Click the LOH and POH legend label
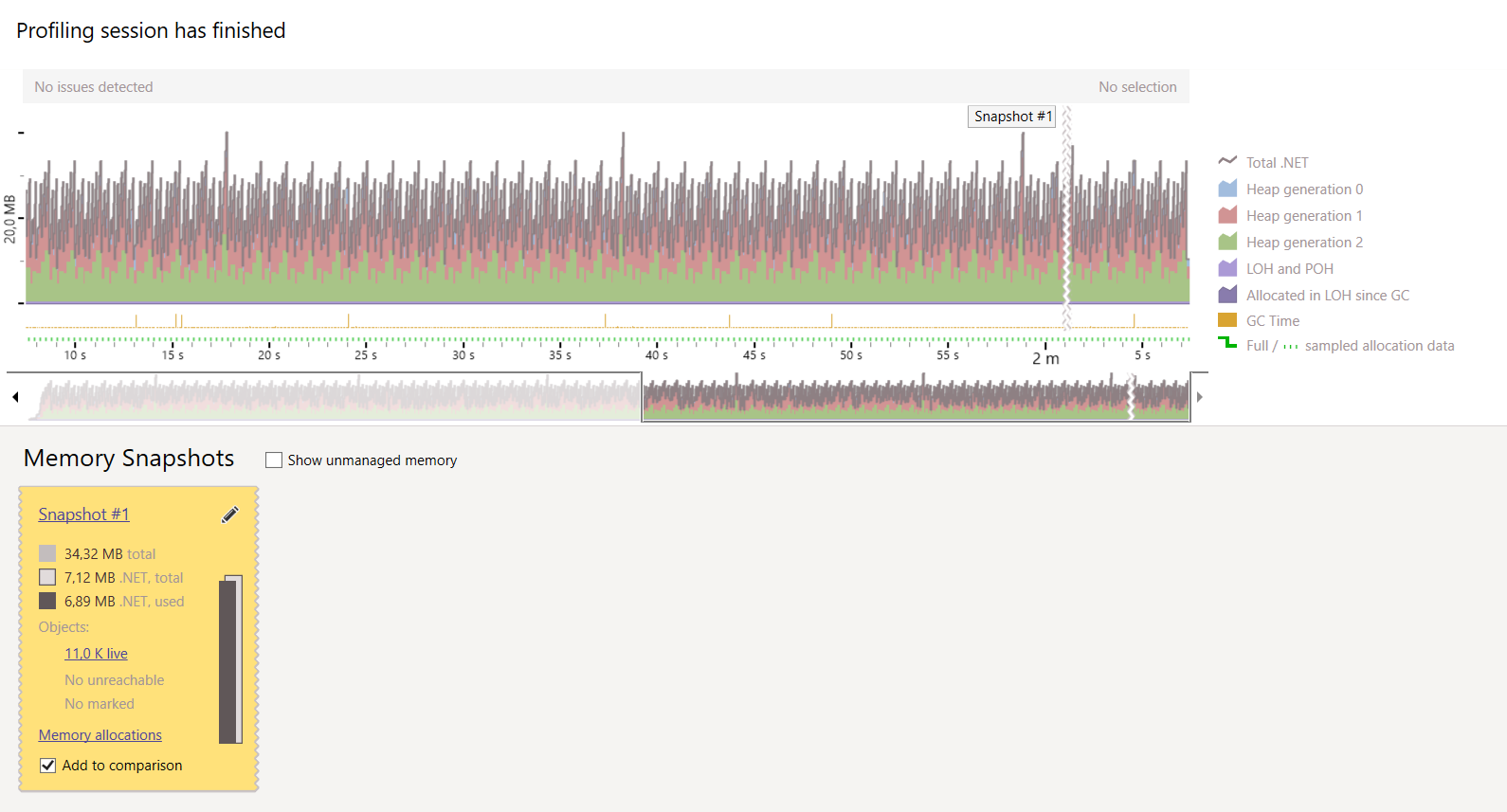Viewport: 1507px width, 812px height. point(1290,269)
